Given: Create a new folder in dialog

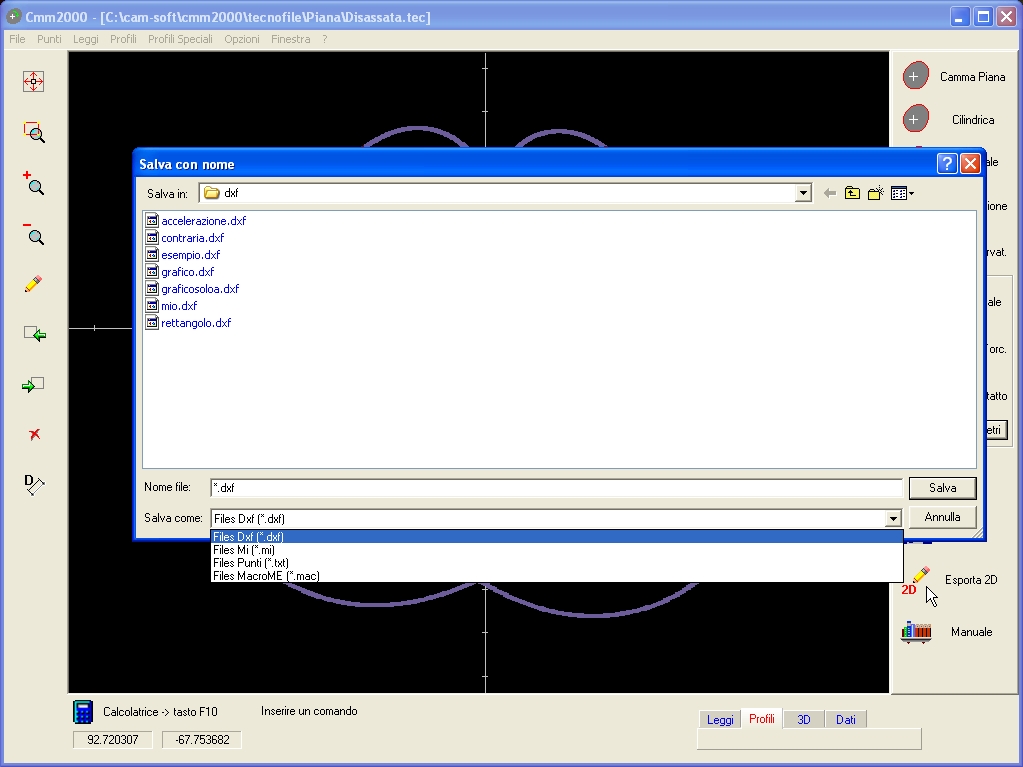Looking at the screenshot, I should tap(876, 193).
